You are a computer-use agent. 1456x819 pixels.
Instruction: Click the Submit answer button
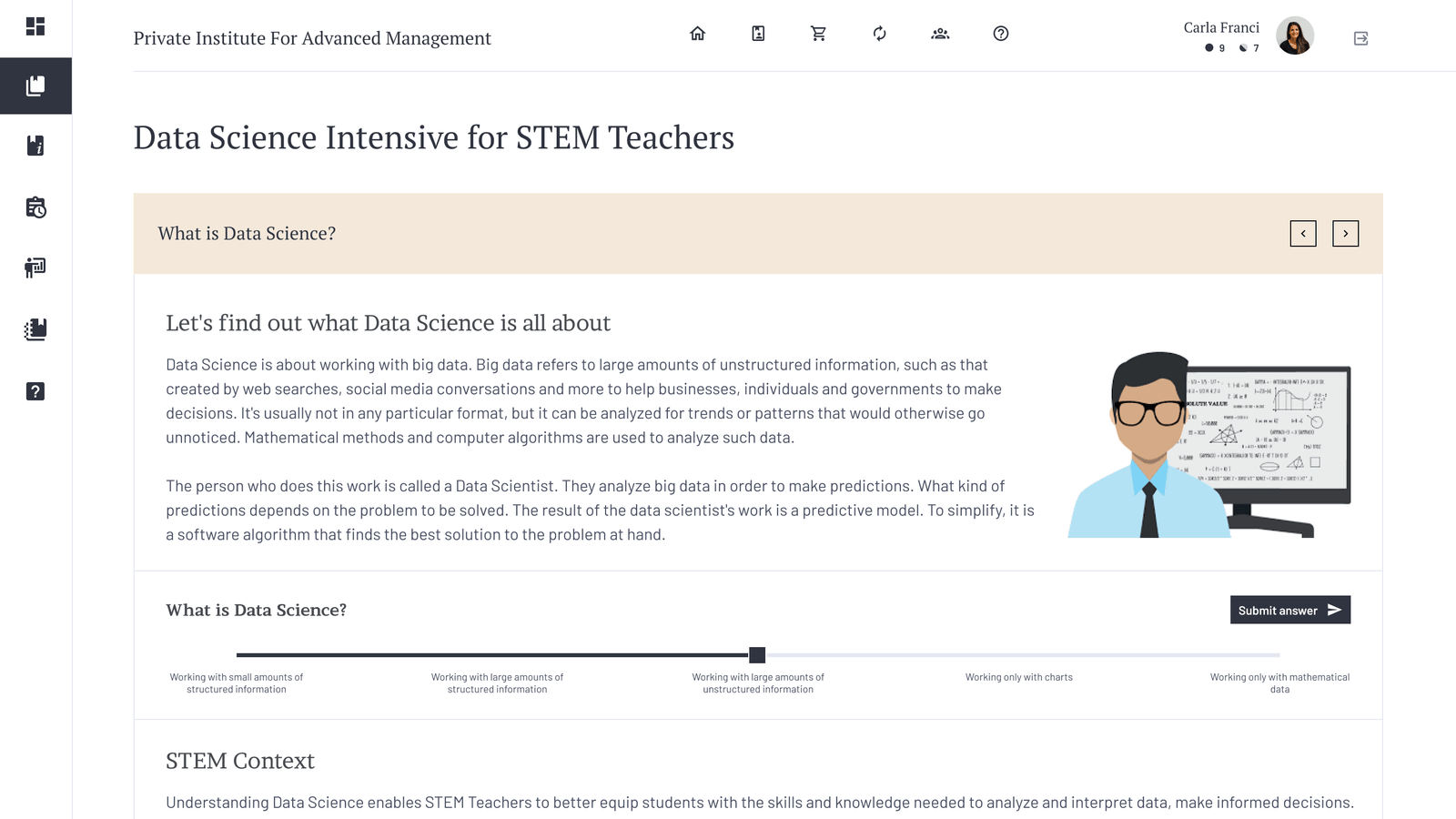[1289, 610]
